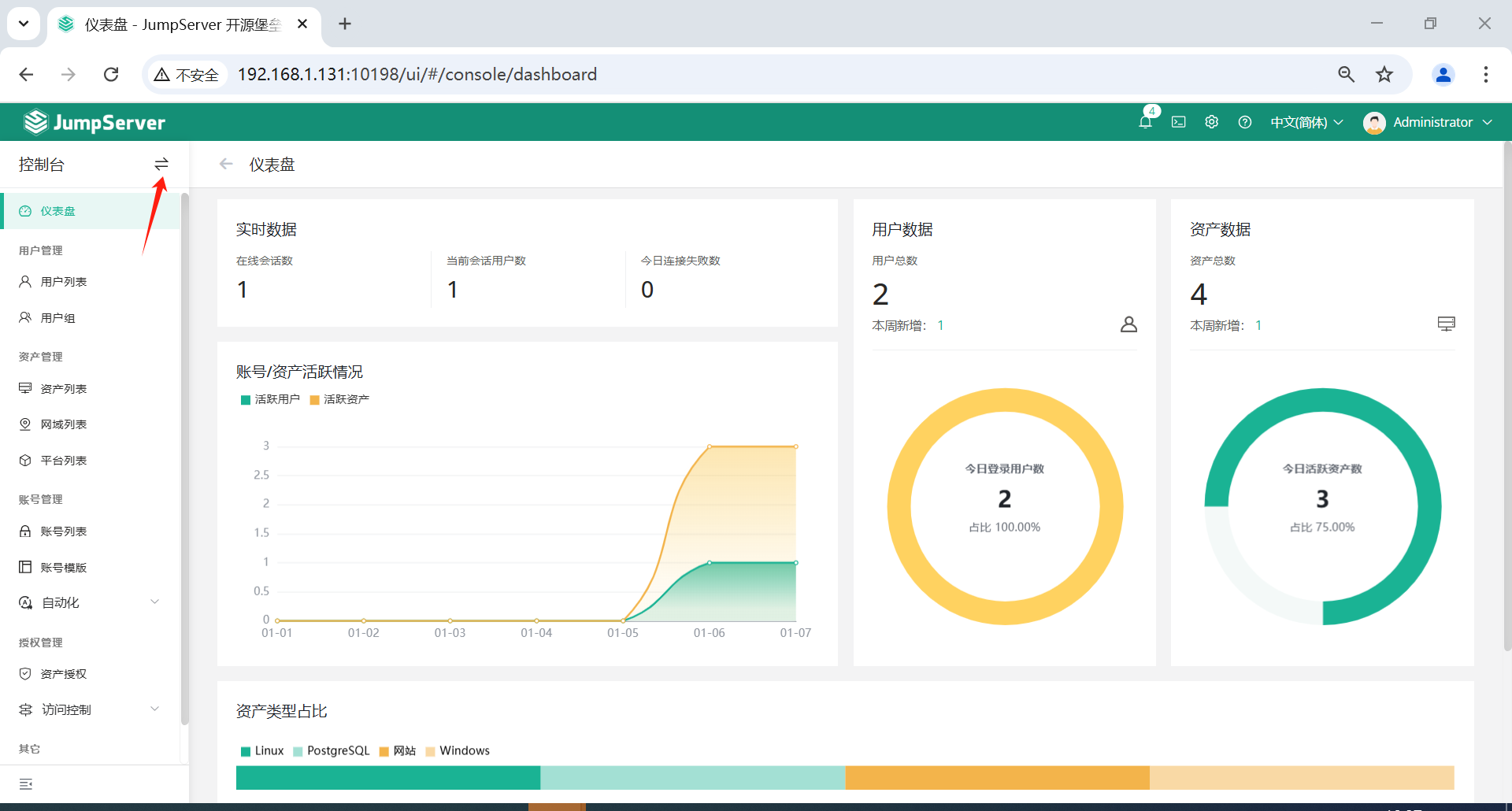Screen dimensions: 1512x811
Task: Click the Linux segment of asset bar
Action: point(388,778)
